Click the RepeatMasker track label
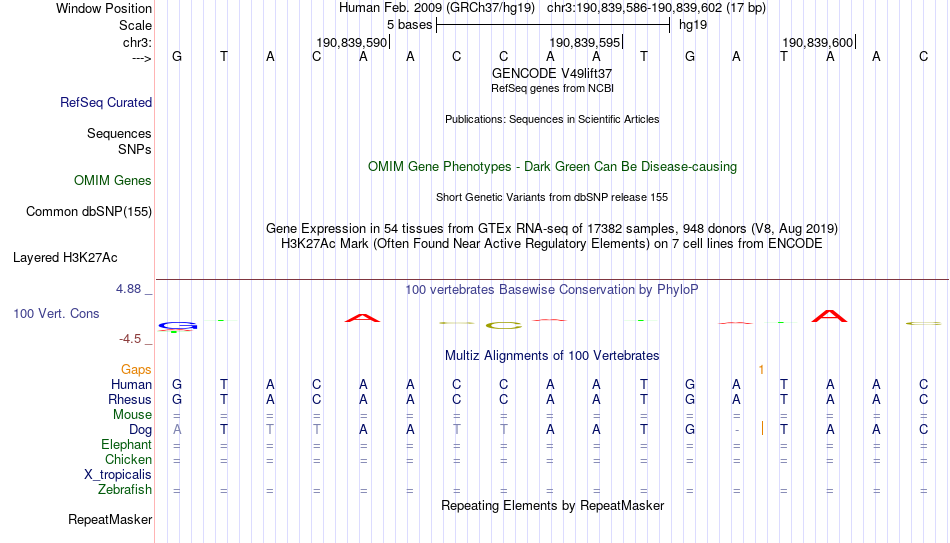The image size is (950, 543). click(110, 519)
